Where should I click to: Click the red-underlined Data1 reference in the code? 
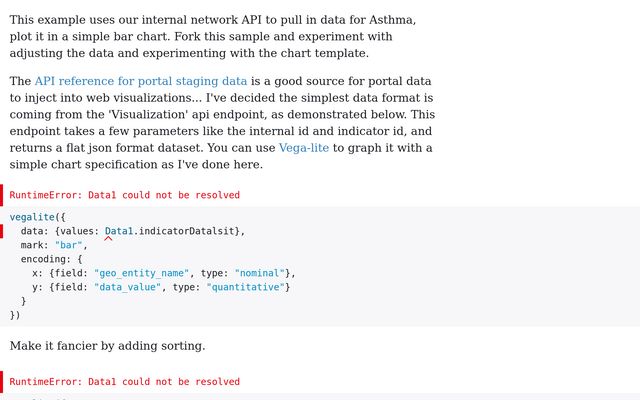coord(119,231)
